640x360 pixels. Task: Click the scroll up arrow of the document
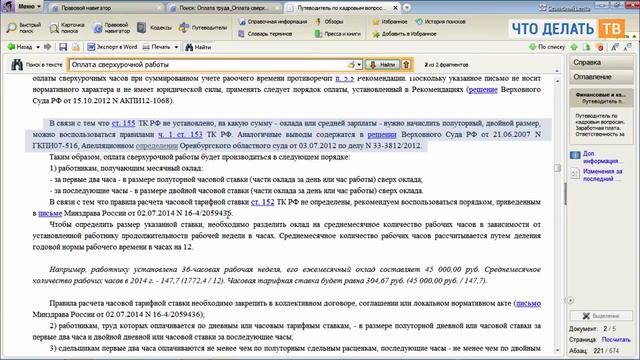557,81
